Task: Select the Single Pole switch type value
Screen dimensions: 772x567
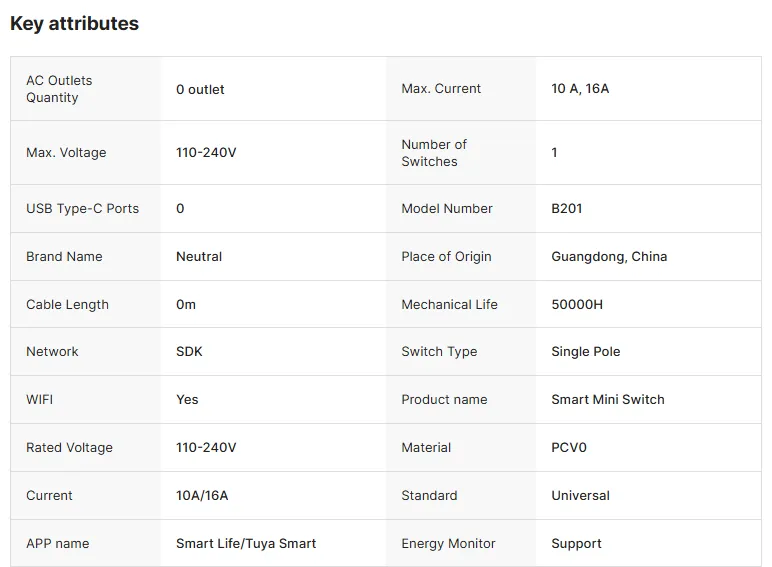Action: (x=586, y=352)
